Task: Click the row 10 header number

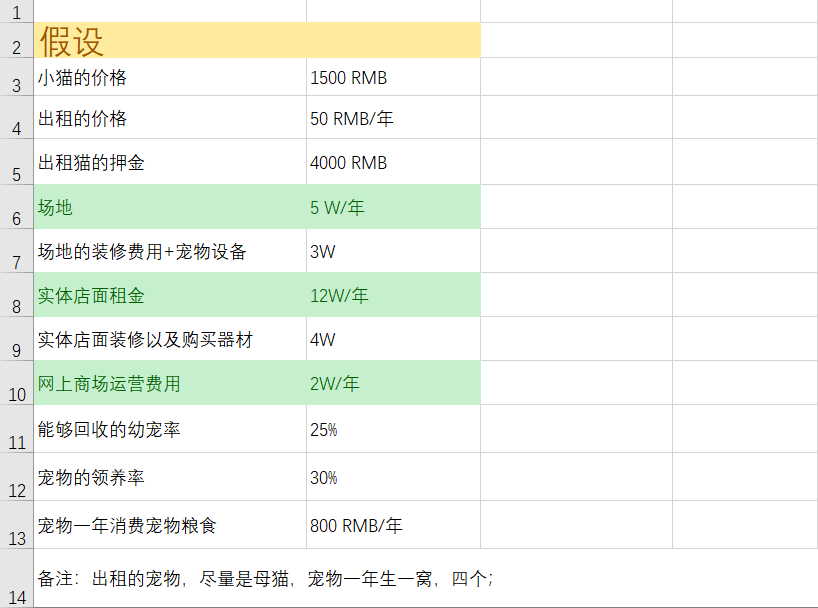Action: (x=16, y=393)
